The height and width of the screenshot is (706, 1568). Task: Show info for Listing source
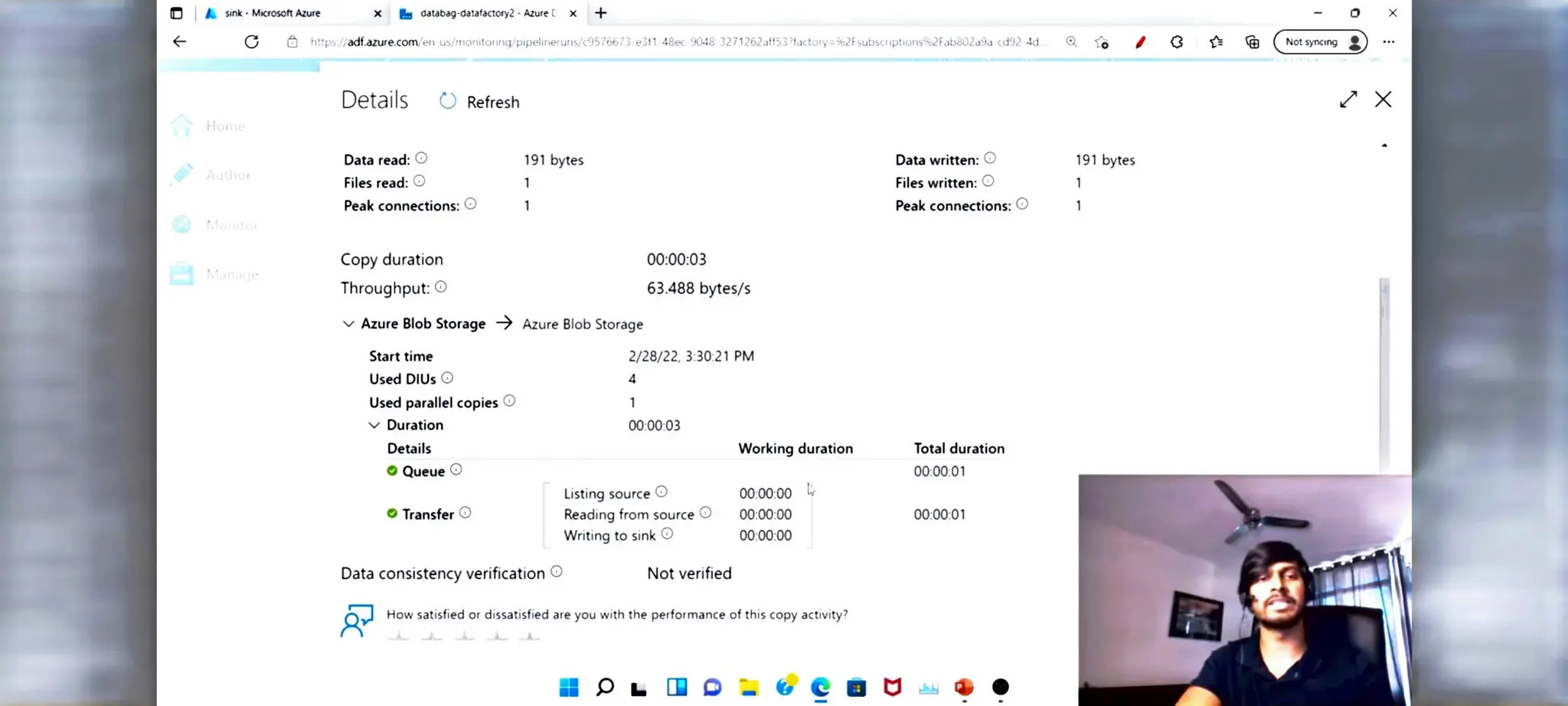[x=661, y=492]
